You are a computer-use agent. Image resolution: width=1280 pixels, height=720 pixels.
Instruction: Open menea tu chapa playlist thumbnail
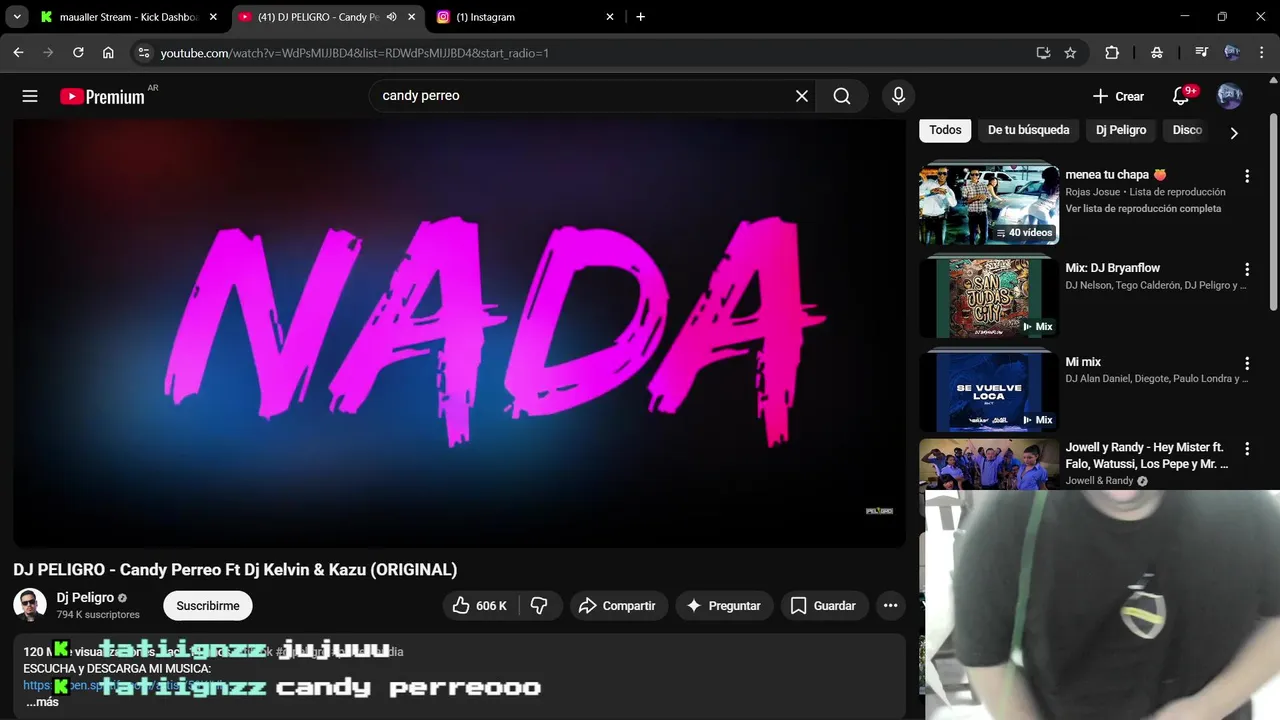click(989, 203)
